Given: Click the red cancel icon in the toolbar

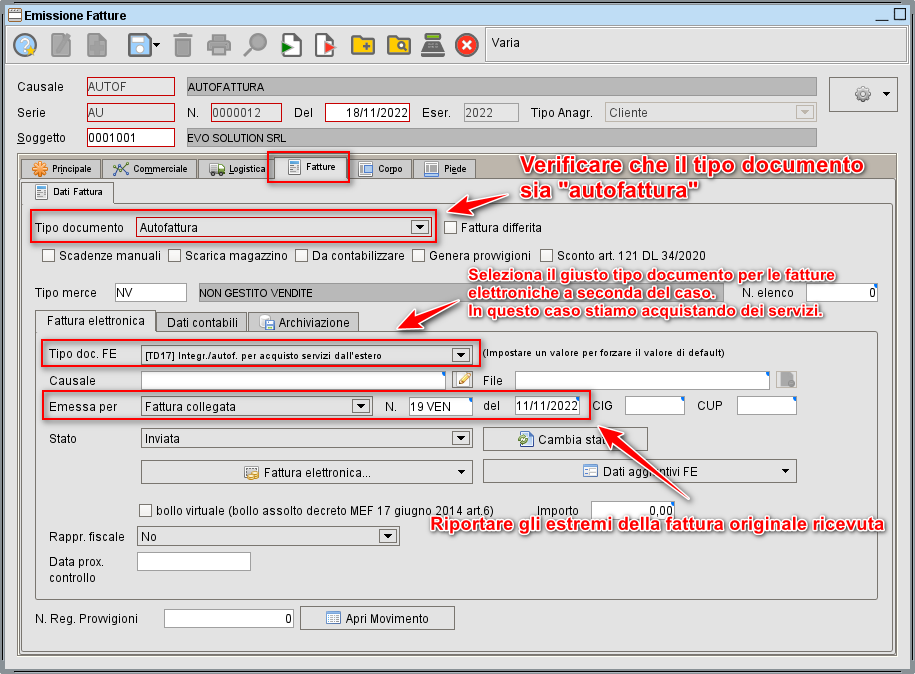Looking at the screenshot, I should point(466,44).
